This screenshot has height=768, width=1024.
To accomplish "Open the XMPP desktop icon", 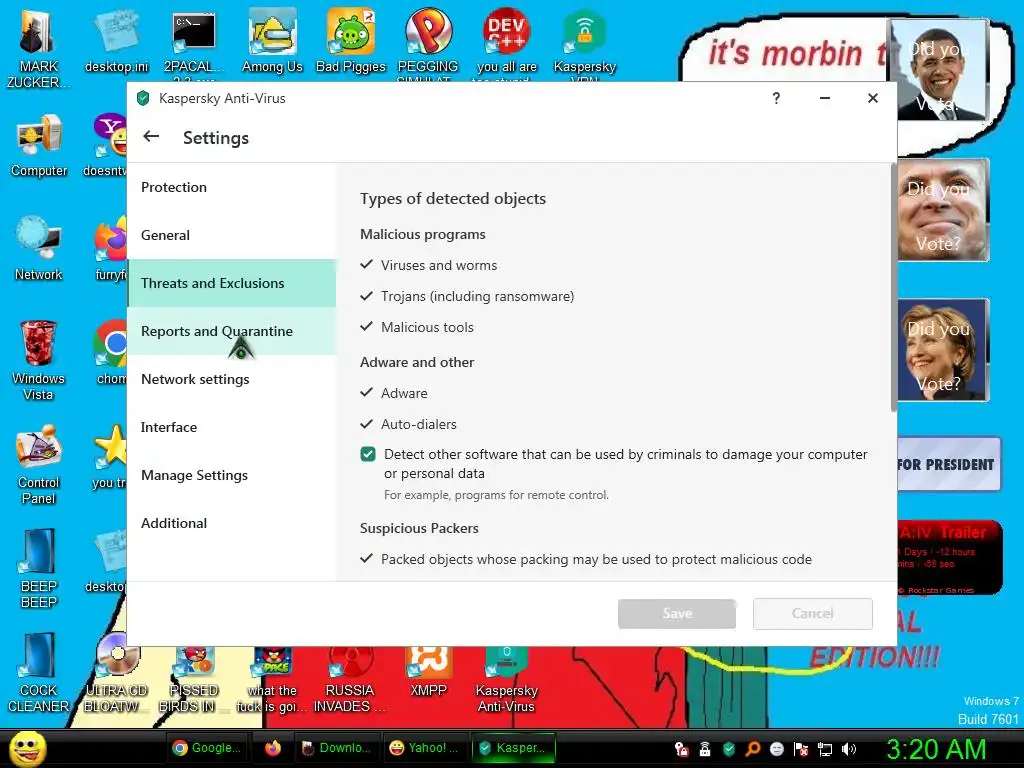I will tap(428, 671).
